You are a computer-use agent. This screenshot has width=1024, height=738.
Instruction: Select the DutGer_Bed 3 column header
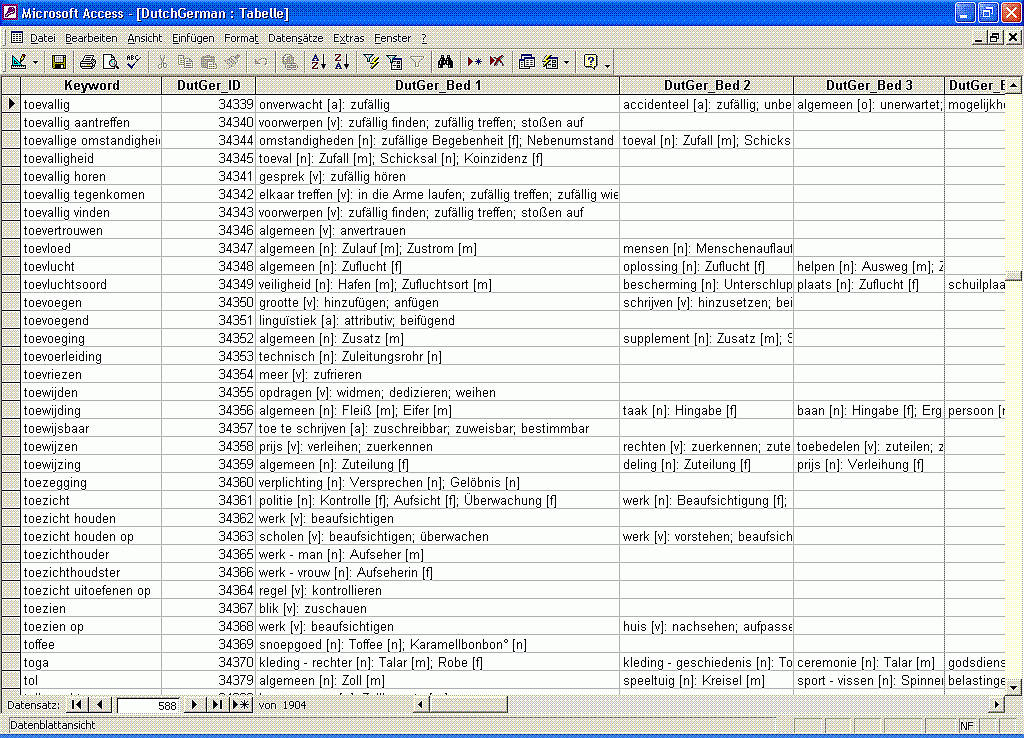869,86
